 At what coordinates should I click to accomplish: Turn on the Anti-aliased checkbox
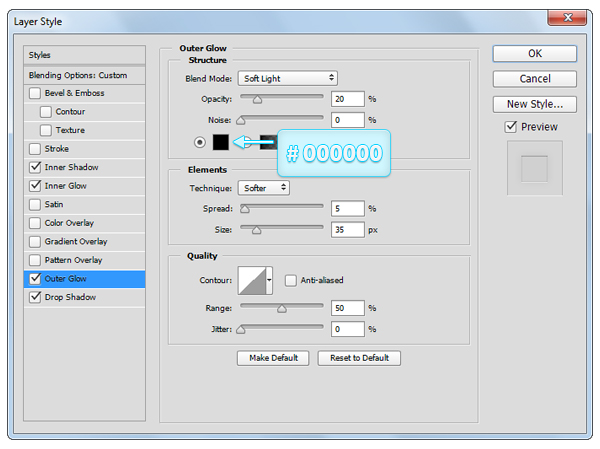point(291,280)
